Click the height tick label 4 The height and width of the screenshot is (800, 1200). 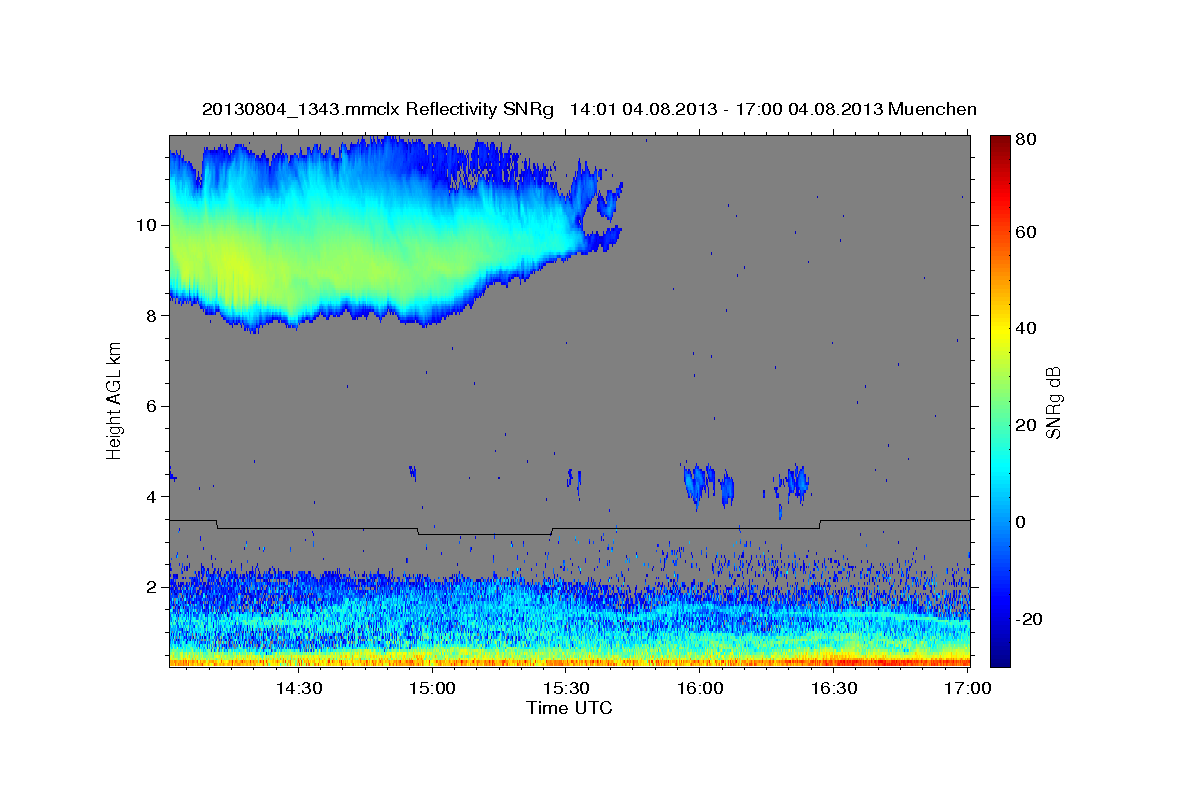point(150,497)
